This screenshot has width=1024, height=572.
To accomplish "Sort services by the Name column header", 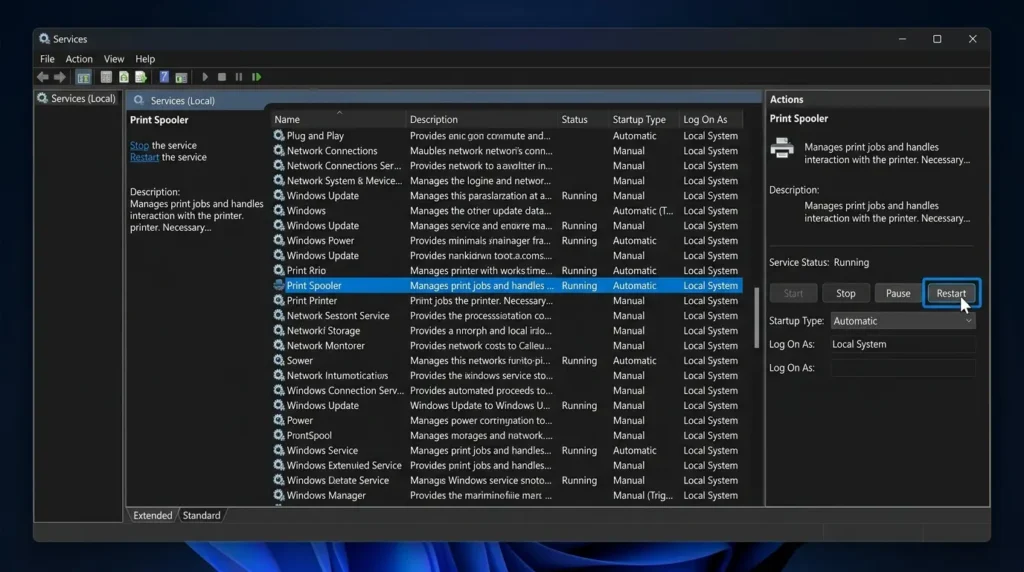I will (338, 119).
